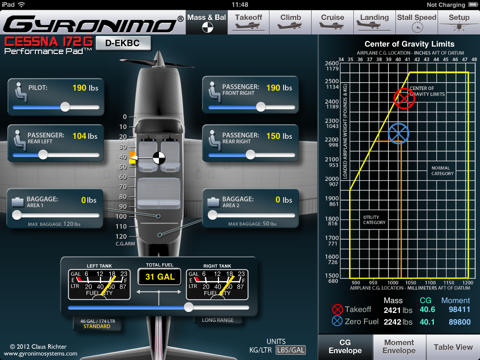This screenshot has width=480, height=360.
Task: Toggle units to LBS/GAL
Action: (x=291, y=350)
